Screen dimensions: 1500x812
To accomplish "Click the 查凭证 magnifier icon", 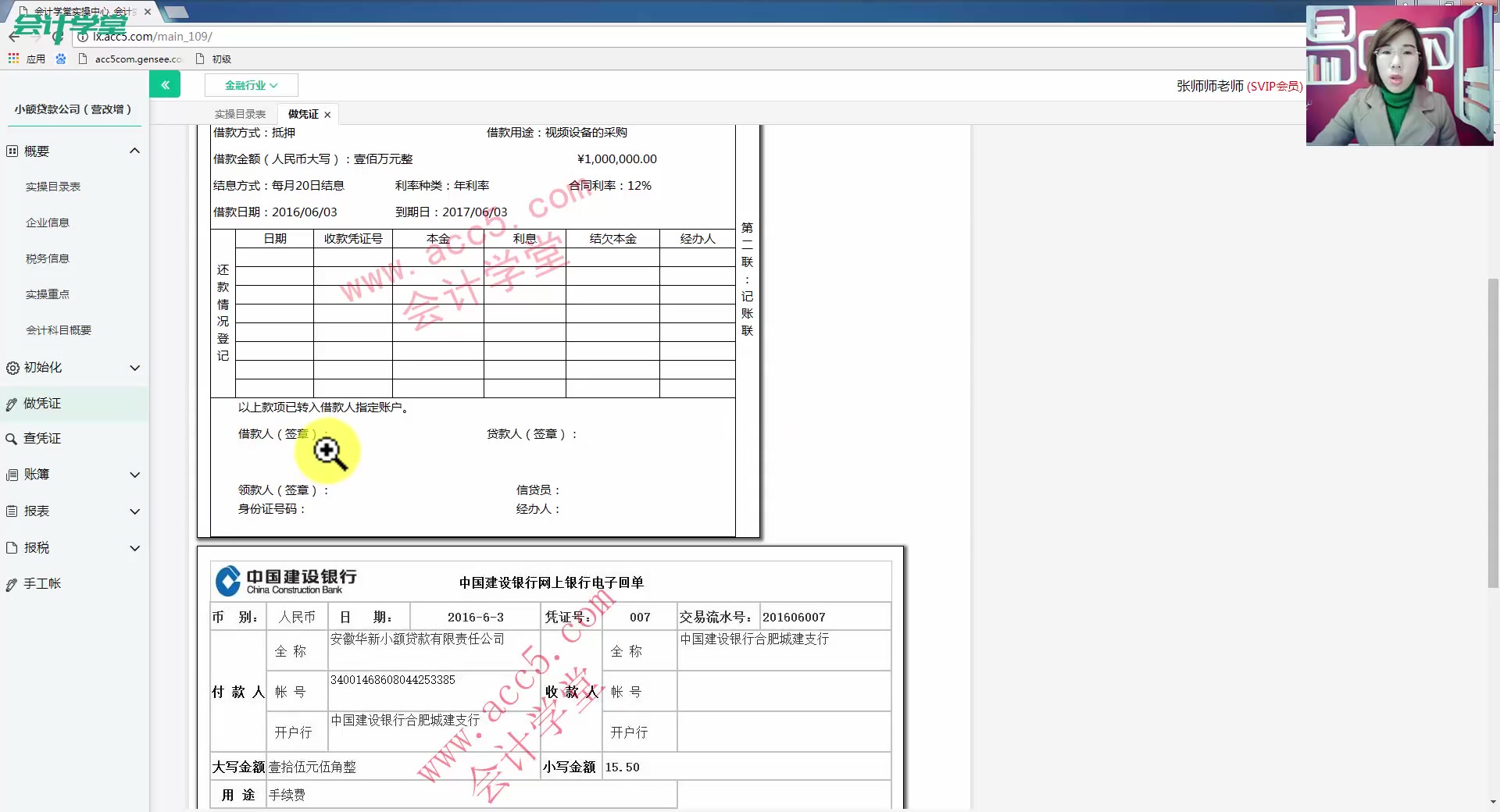I will coord(12,439).
